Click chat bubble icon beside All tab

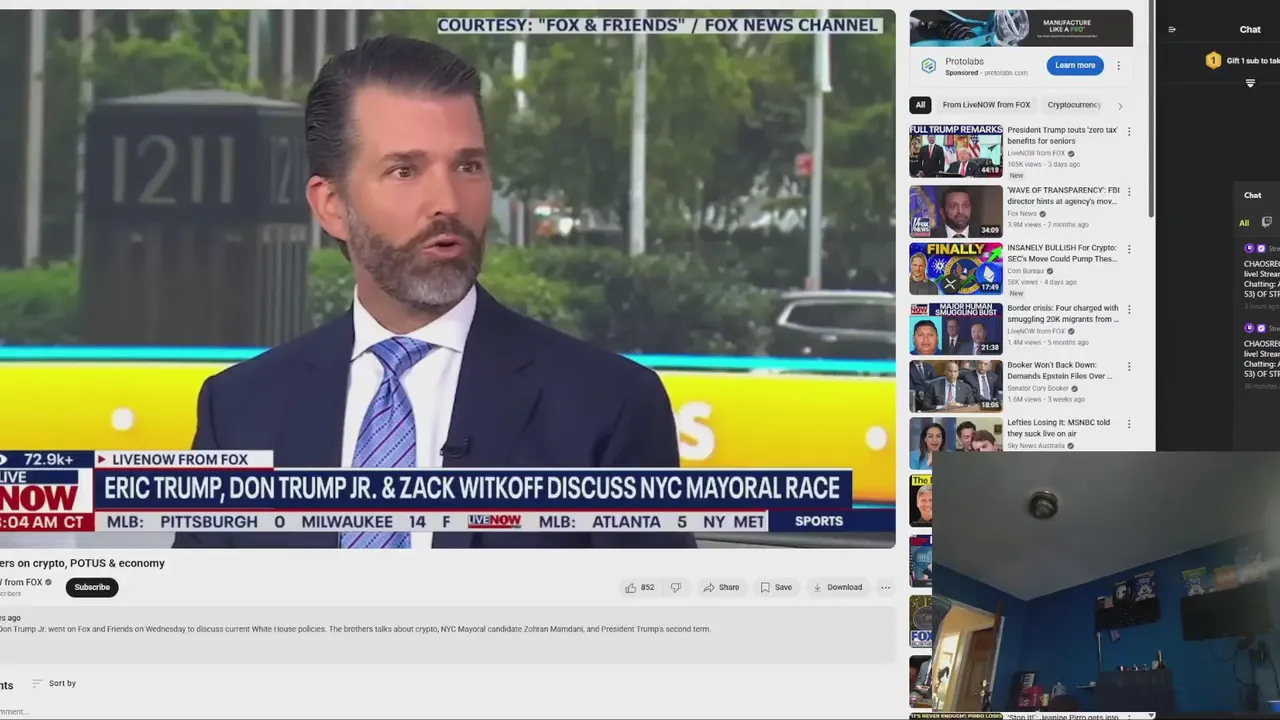pos(1267,222)
